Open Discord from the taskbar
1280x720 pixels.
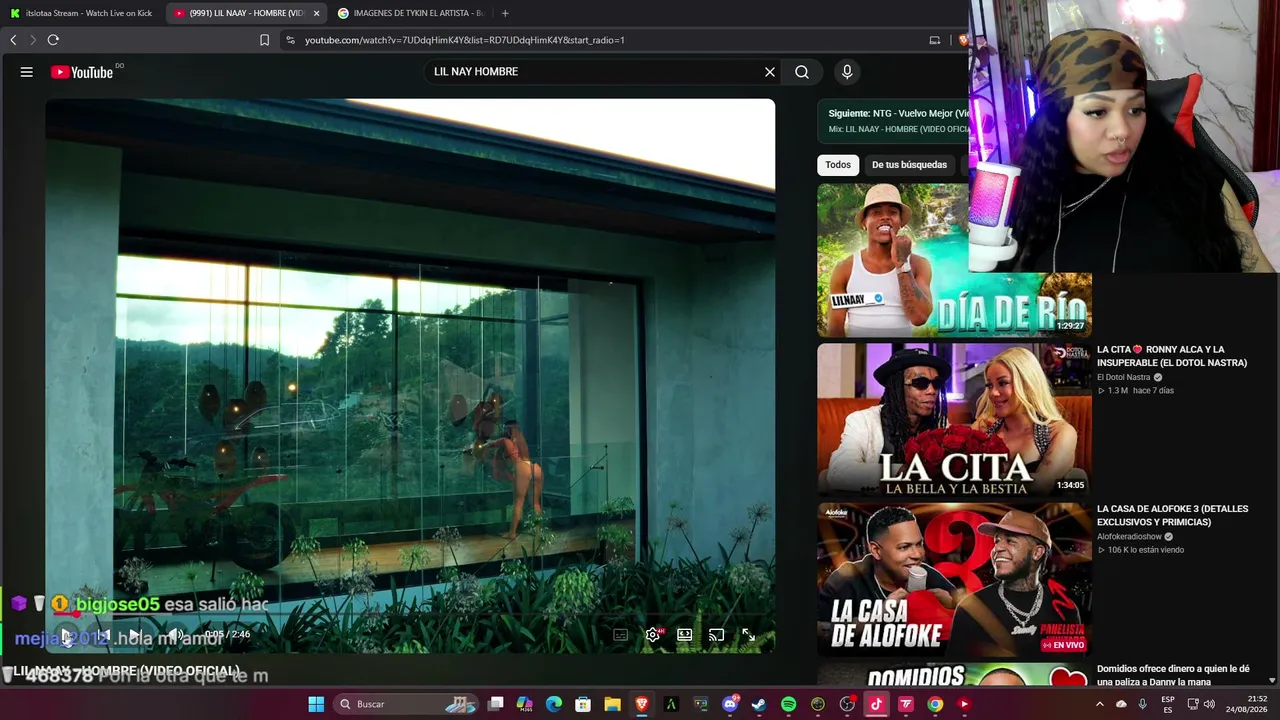coord(730,704)
